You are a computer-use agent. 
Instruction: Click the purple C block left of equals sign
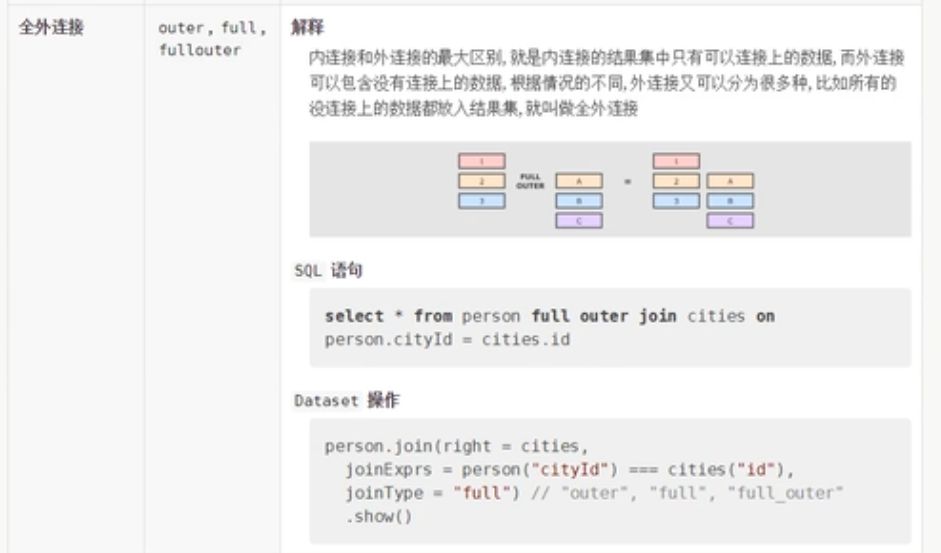(577, 220)
